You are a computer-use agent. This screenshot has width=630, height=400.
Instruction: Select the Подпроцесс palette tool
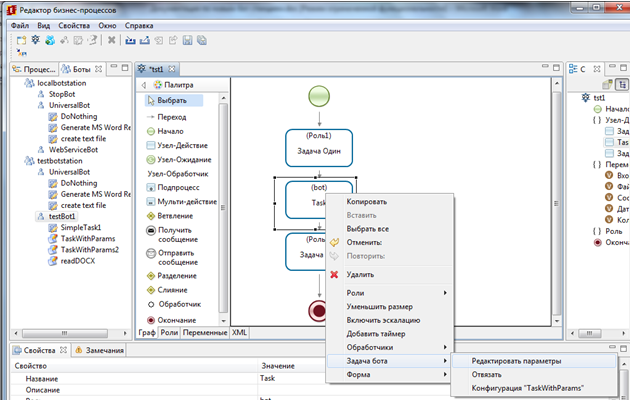[173, 188]
